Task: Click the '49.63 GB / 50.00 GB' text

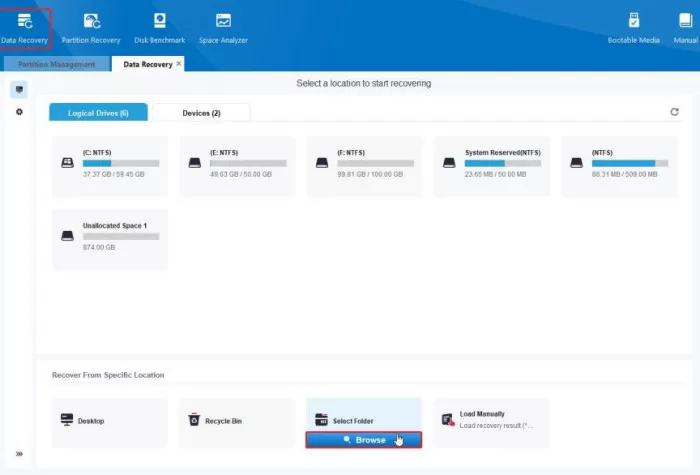Action: [x=241, y=174]
